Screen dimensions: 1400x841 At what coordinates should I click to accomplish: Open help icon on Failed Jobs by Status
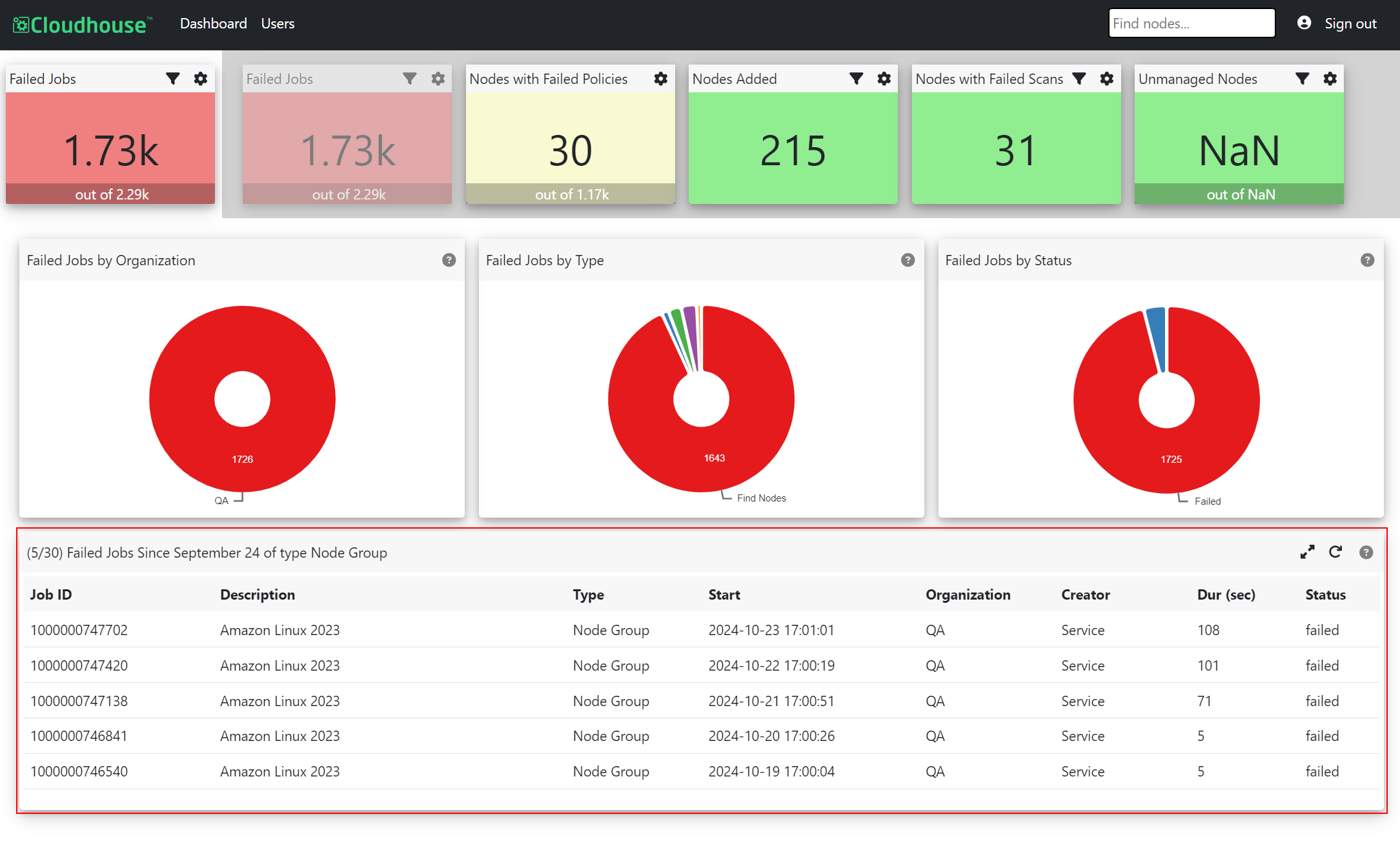tap(1368, 260)
